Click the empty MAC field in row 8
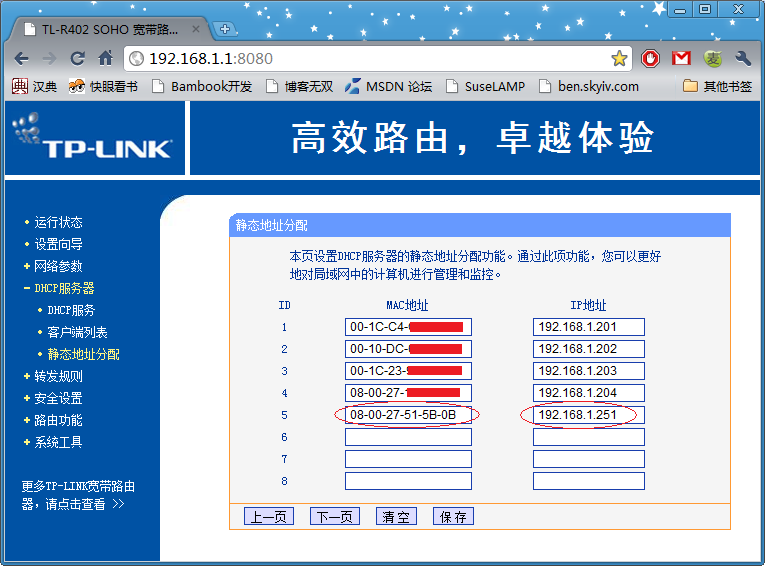Viewport: 765px width, 566px height. point(408,481)
